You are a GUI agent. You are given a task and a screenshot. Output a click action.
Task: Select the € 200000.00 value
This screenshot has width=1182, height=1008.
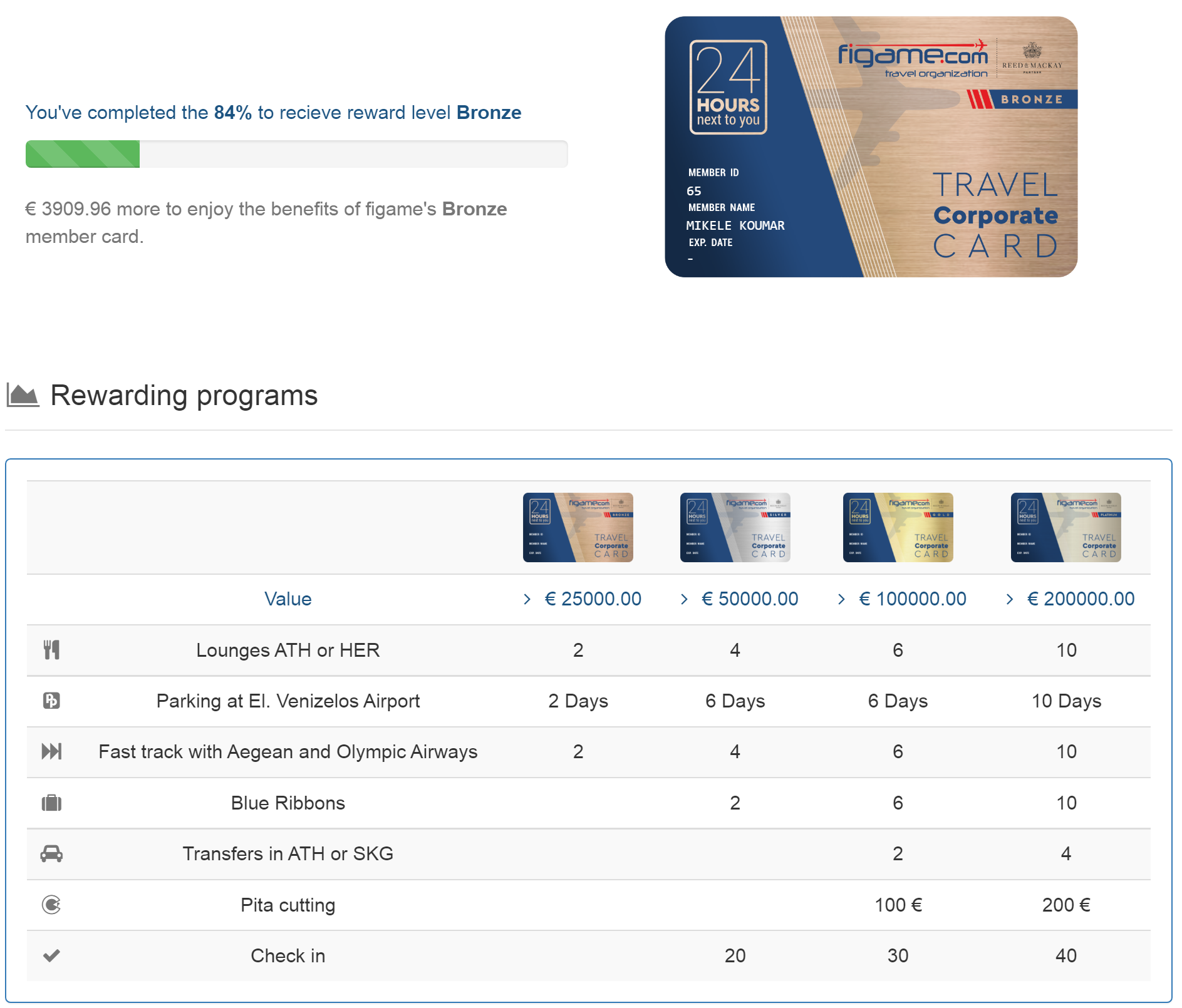click(1081, 599)
